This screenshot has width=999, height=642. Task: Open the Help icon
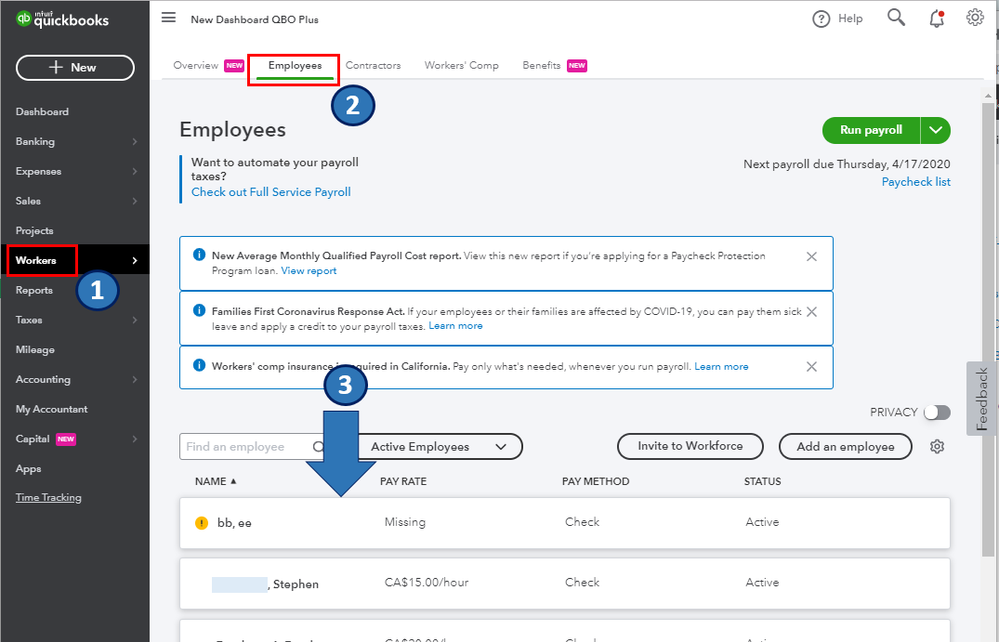pyautogui.click(x=821, y=18)
